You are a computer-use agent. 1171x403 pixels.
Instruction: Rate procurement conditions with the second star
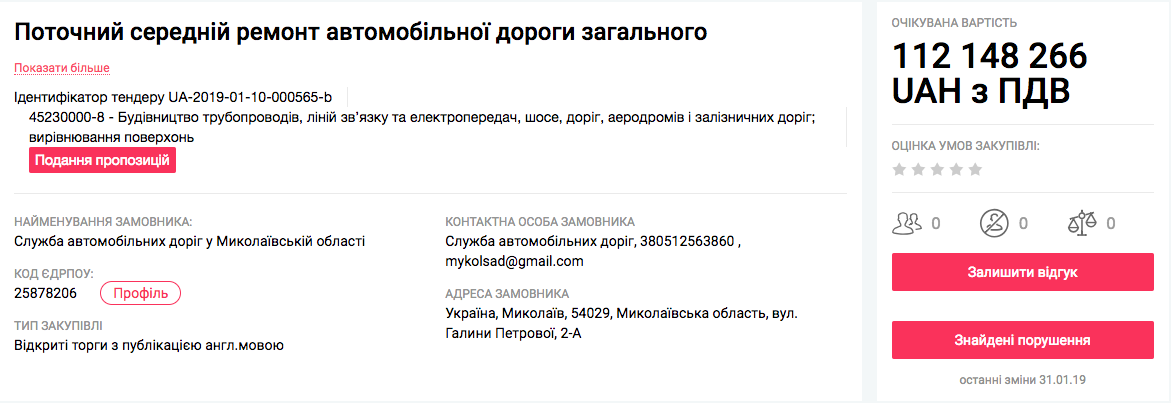coord(918,170)
